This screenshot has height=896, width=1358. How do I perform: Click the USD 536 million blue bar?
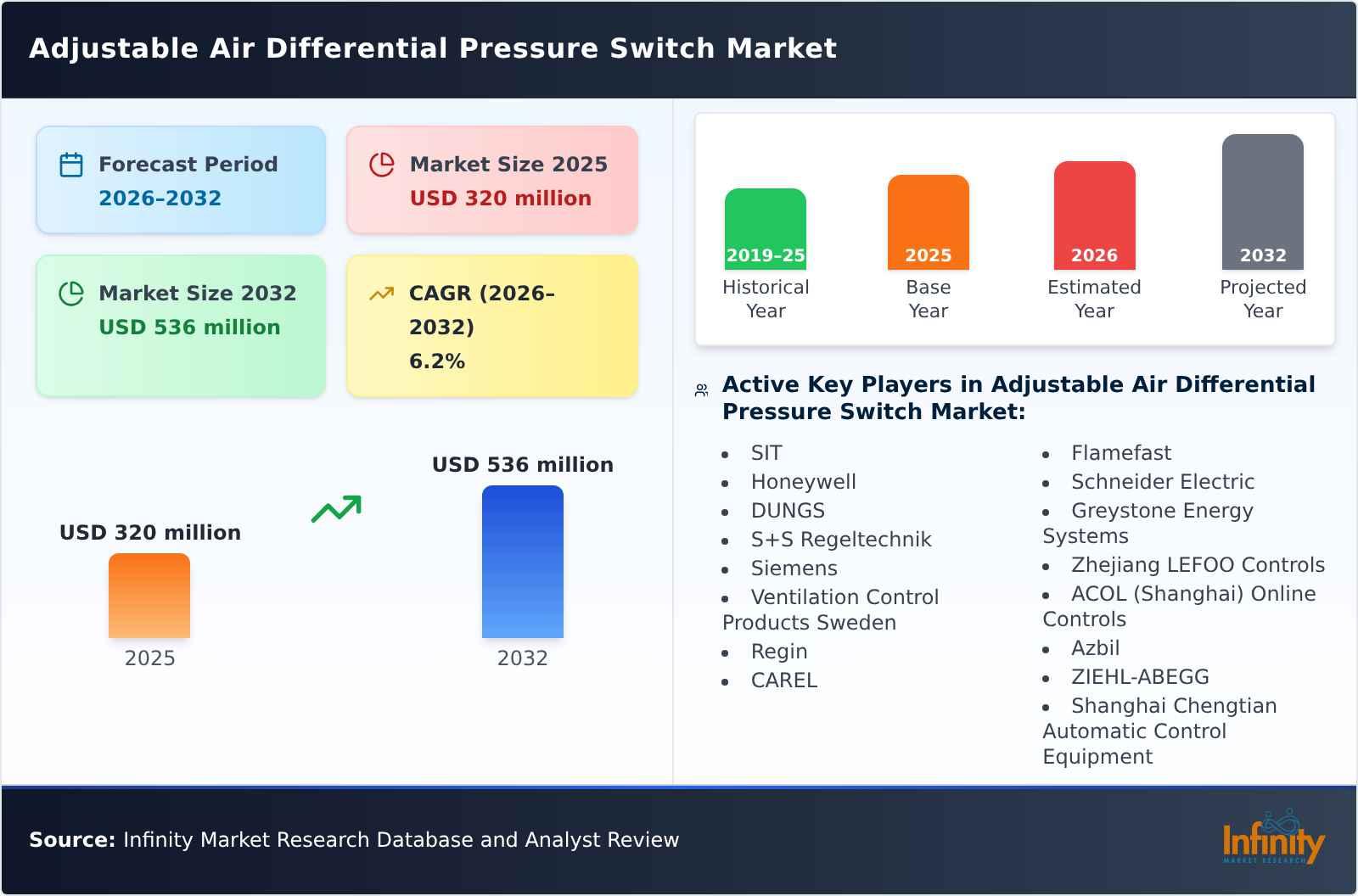pyautogui.click(x=522, y=562)
